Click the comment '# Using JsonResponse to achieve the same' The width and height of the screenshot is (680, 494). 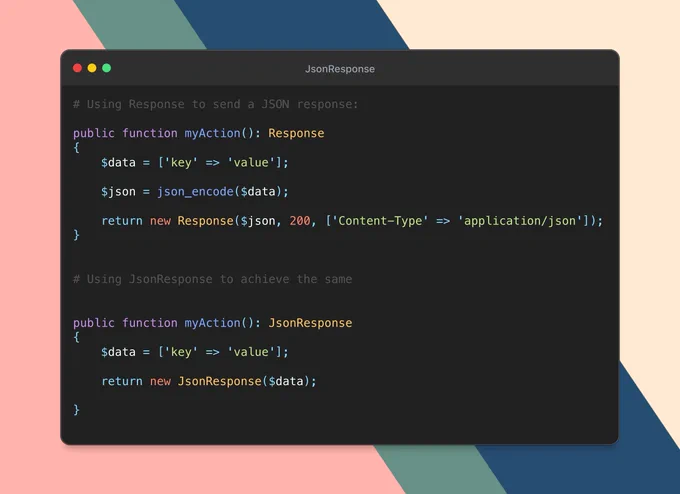point(212,279)
